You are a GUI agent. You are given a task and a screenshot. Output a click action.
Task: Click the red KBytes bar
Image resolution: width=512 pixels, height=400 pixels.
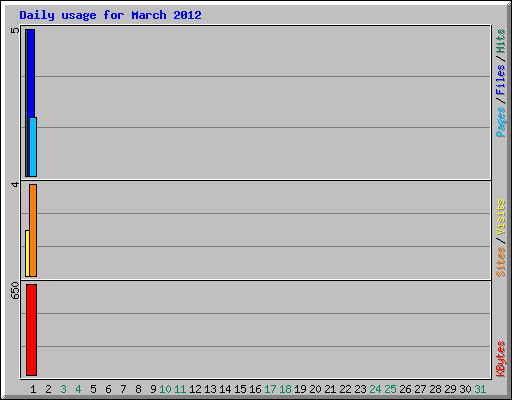pos(31,330)
